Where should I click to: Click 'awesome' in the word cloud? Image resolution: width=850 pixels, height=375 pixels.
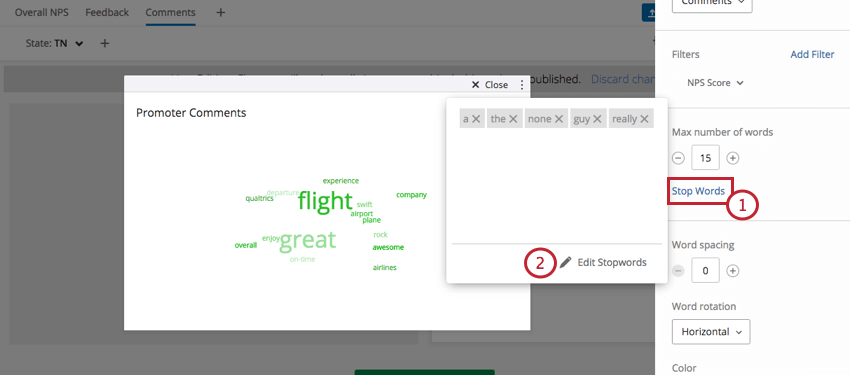388,247
